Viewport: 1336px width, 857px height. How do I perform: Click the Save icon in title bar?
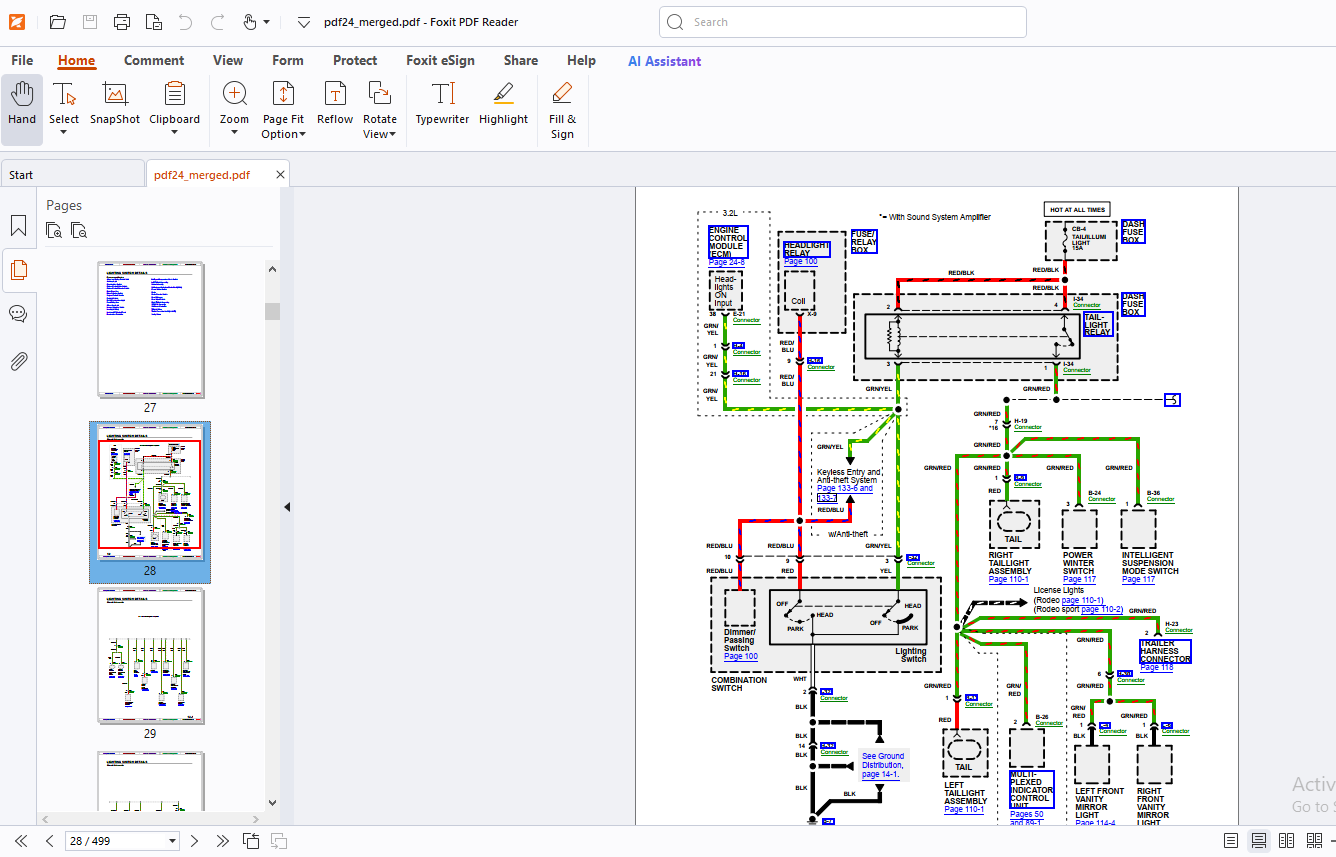(90, 22)
